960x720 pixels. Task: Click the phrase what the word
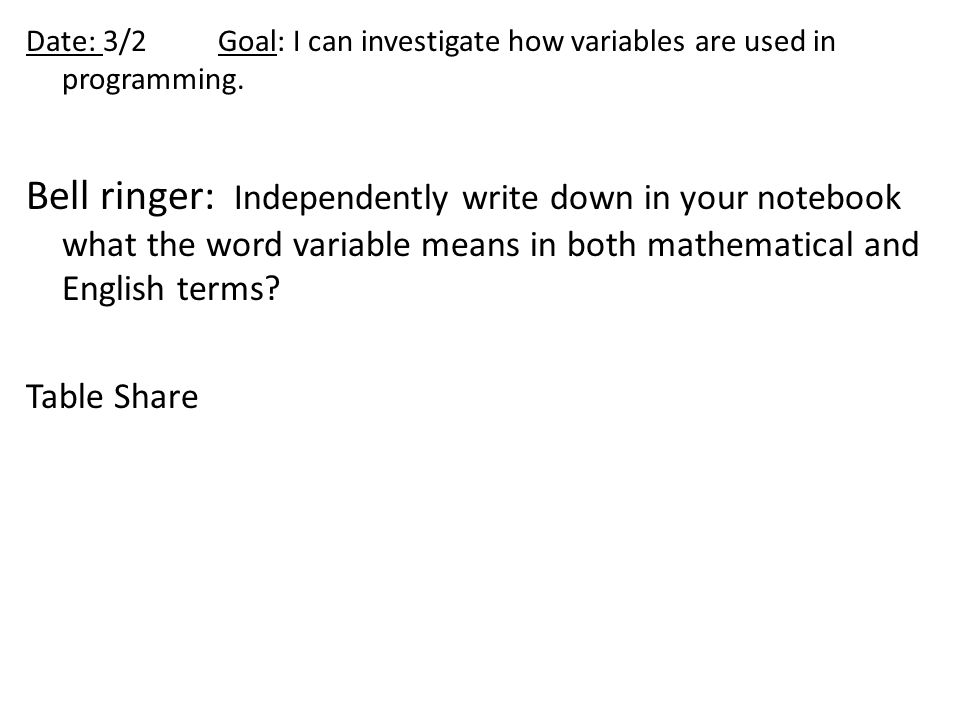[x=172, y=244]
